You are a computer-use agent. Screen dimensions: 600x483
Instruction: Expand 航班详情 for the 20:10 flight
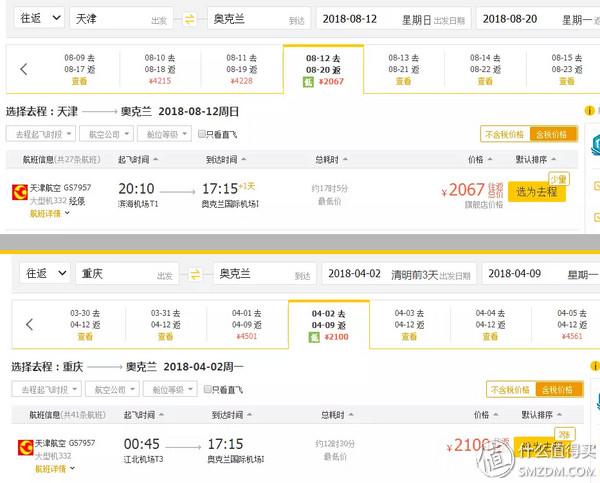click(50, 214)
